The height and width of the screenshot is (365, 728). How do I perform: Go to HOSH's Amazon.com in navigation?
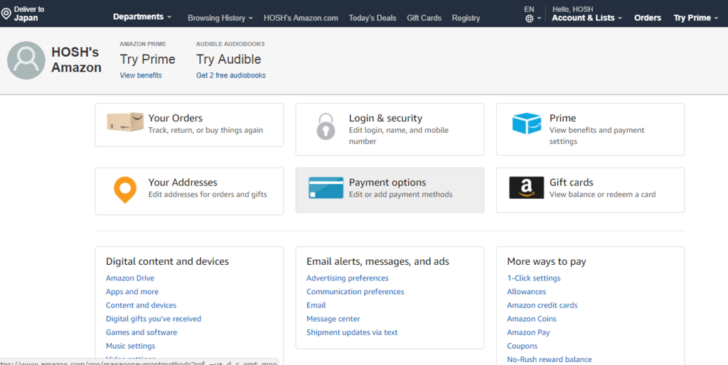pos(301,18)
